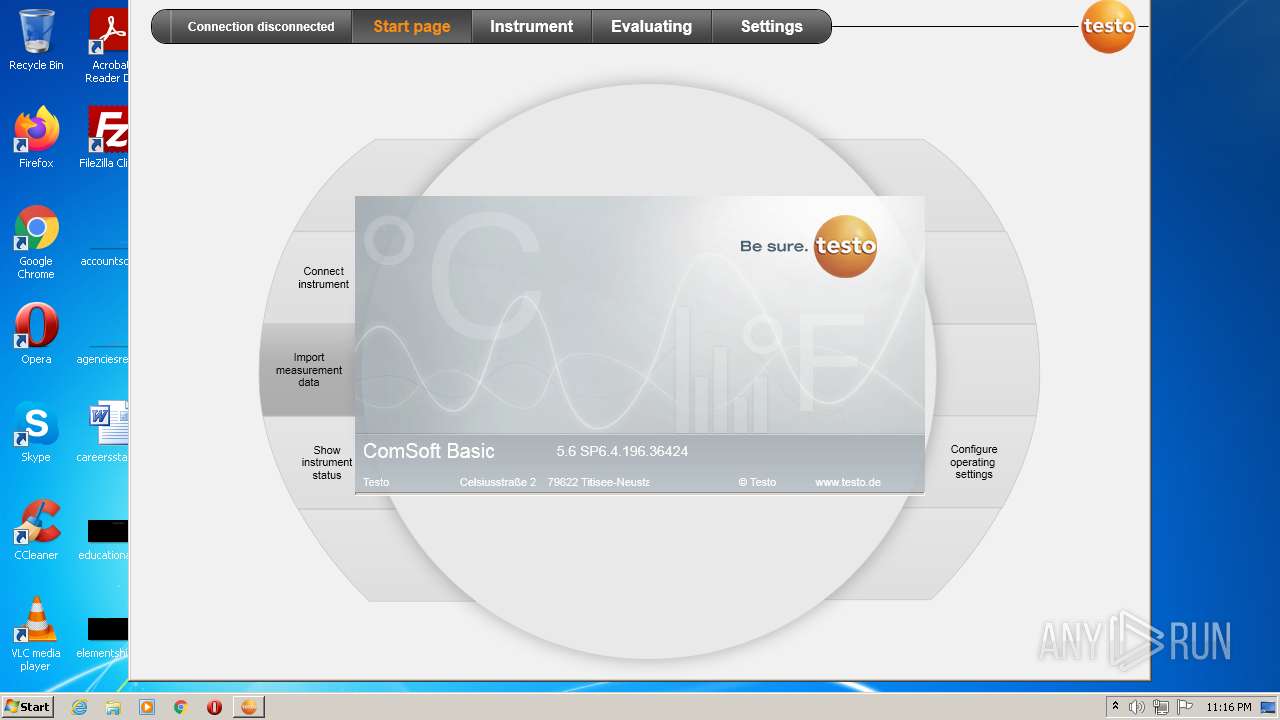Launch Opera desktop shortcut
Screen dimensions: 1280x720
coord(36,334)
